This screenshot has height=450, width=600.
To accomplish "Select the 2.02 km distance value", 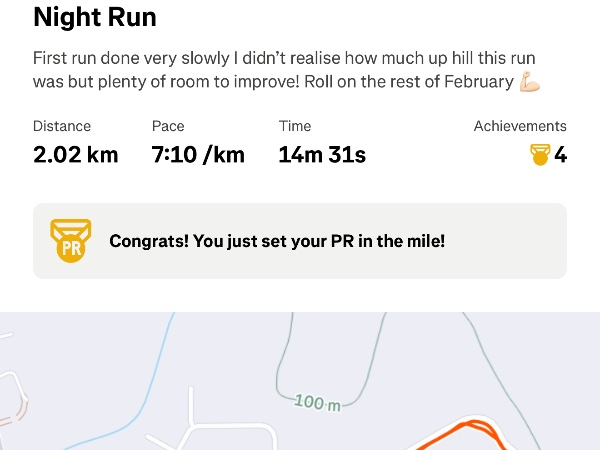I will (x=76, y=155).
